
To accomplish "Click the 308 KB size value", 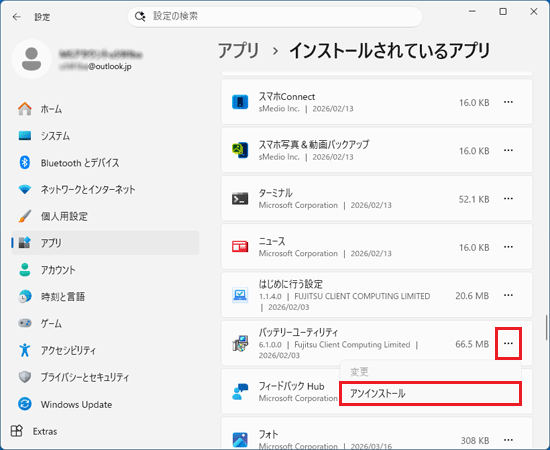I will 475,440.
